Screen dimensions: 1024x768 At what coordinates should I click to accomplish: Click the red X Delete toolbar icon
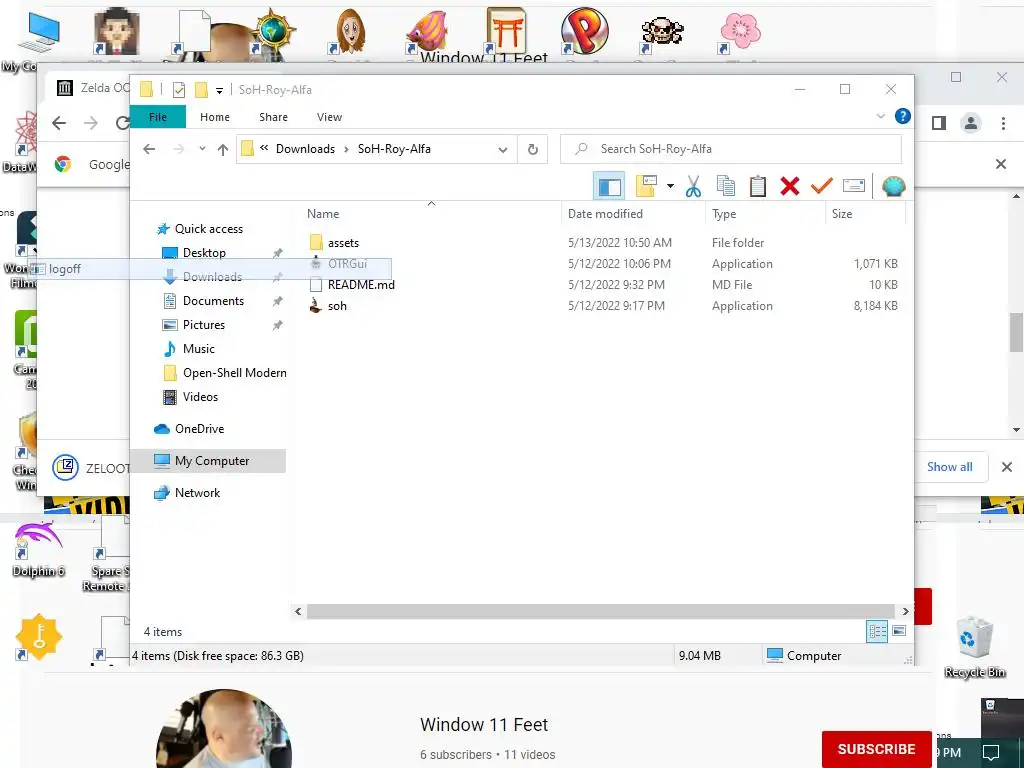pyautogui.click(x=790, y=186)
